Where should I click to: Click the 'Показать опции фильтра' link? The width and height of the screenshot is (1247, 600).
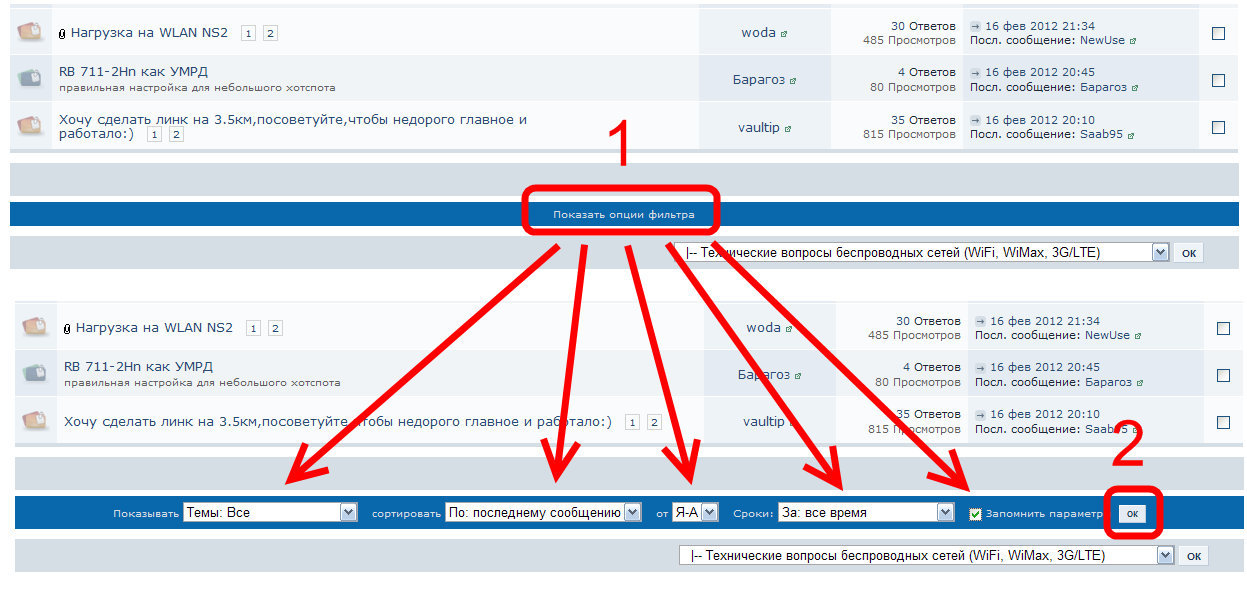point(623,214)
